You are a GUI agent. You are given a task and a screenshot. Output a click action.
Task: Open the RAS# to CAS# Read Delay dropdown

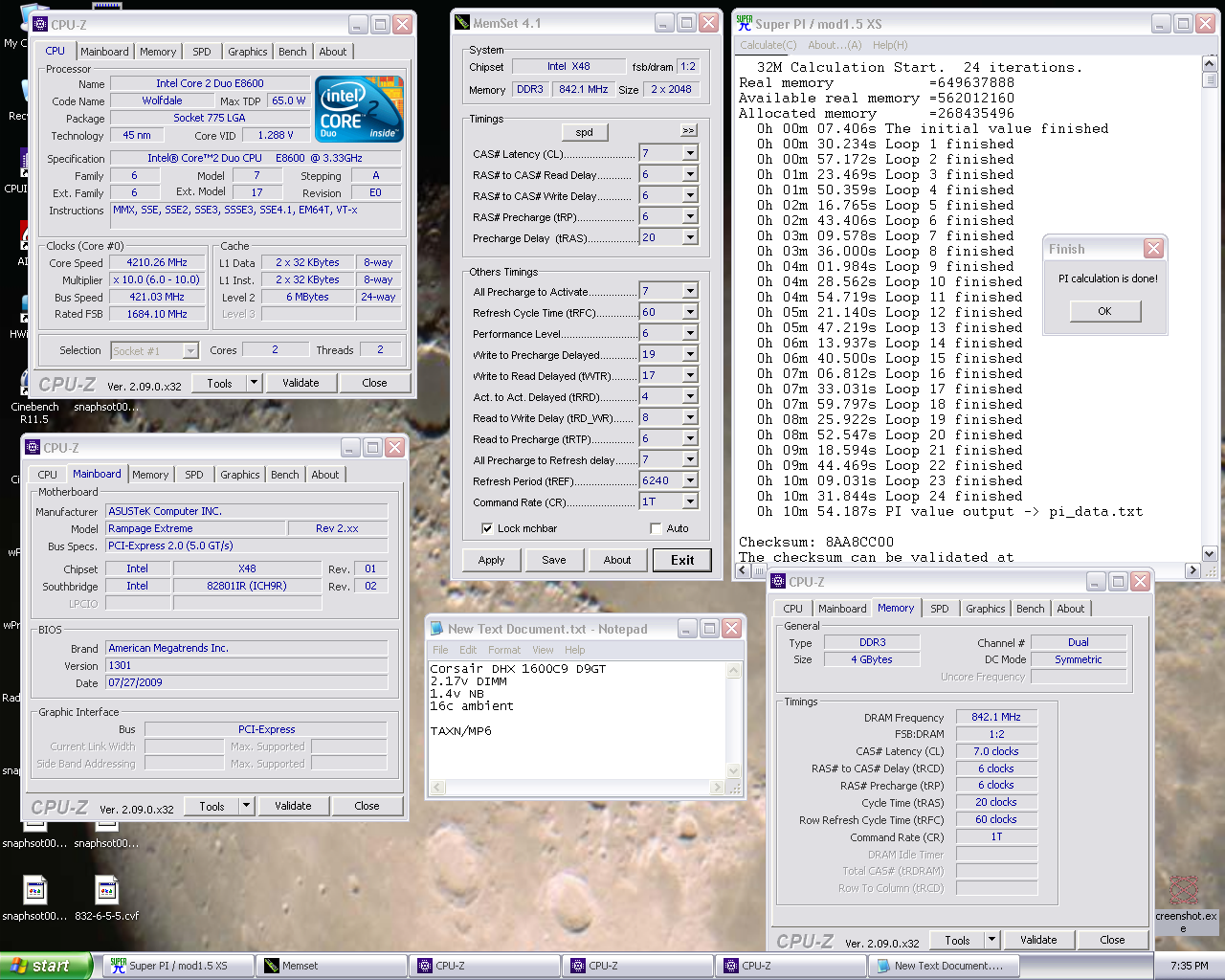point(690,174)
